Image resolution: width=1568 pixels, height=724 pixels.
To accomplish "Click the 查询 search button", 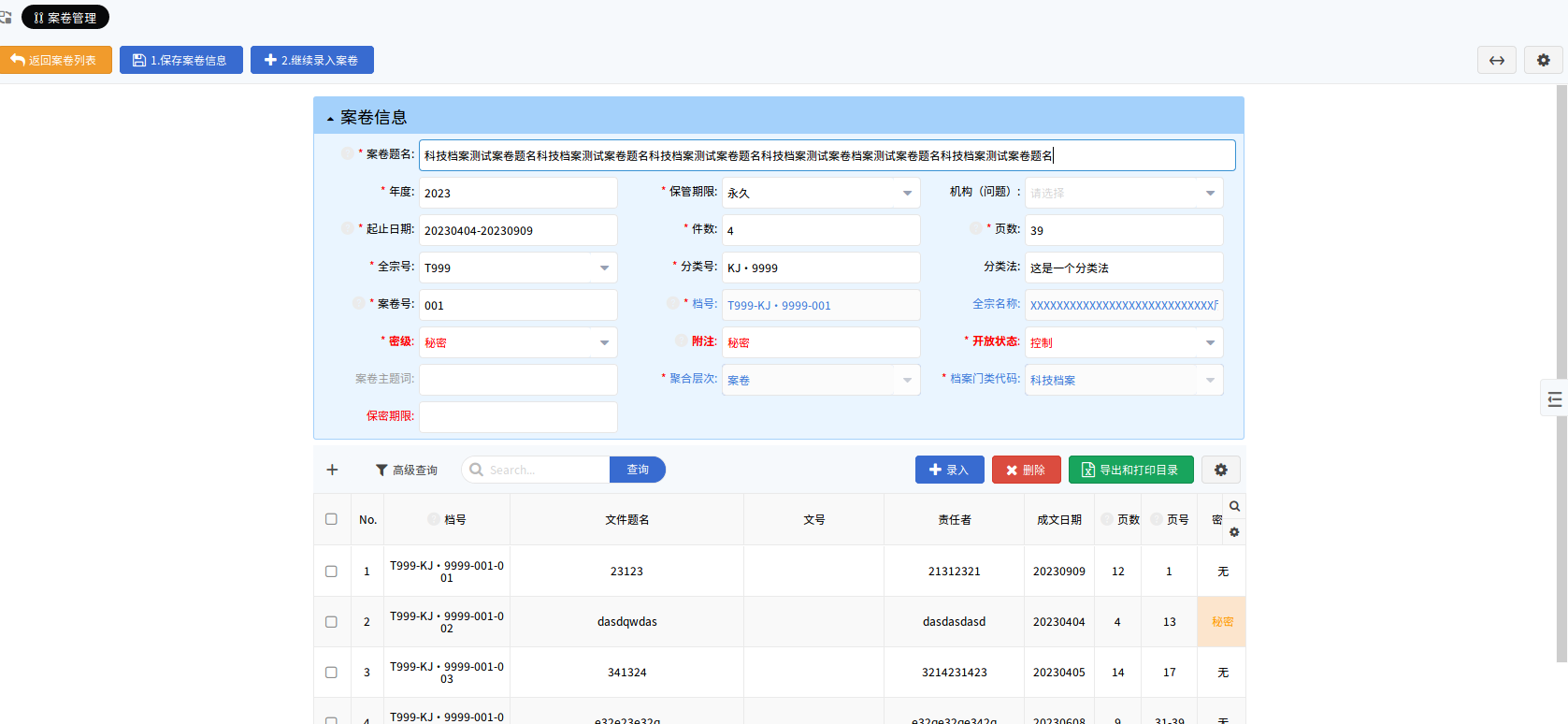I will (x=638, y=470).
